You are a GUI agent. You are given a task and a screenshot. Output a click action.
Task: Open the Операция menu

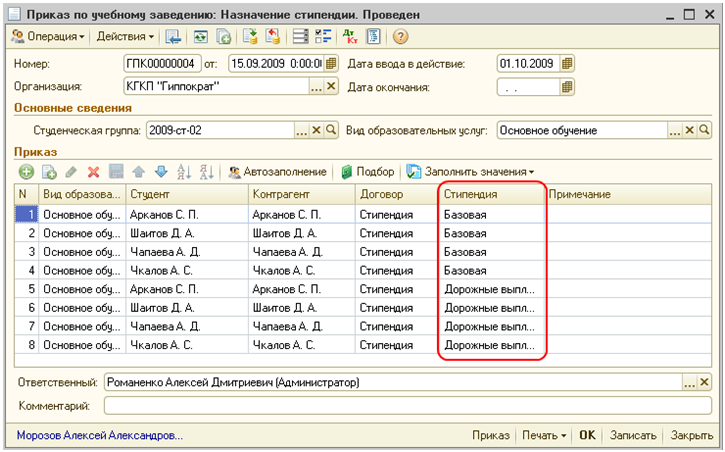[48, 37]
